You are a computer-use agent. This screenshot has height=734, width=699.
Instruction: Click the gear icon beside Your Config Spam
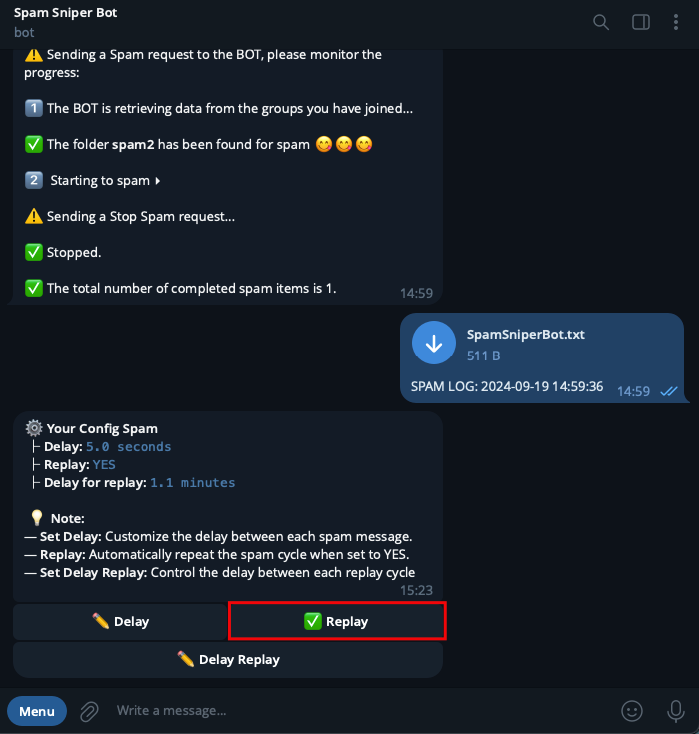[x=34, y=428]
